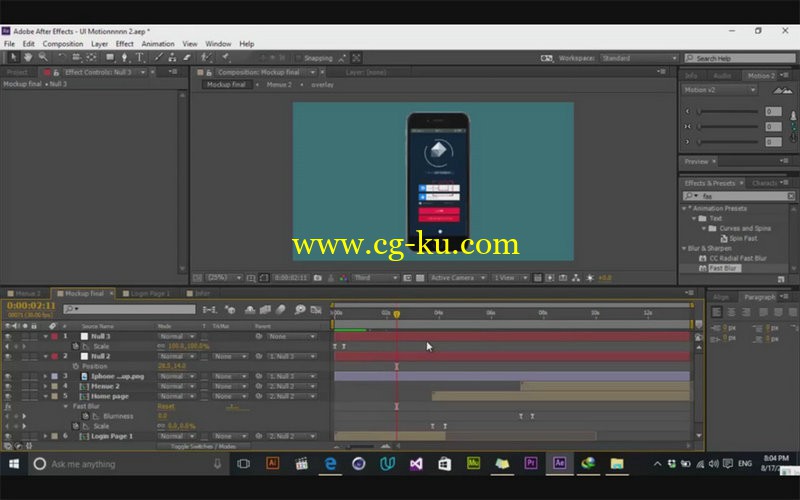Hide the Null 2 layer eye
The width and height of the screenshot is (800, 500).
click(x=8, y=357)
